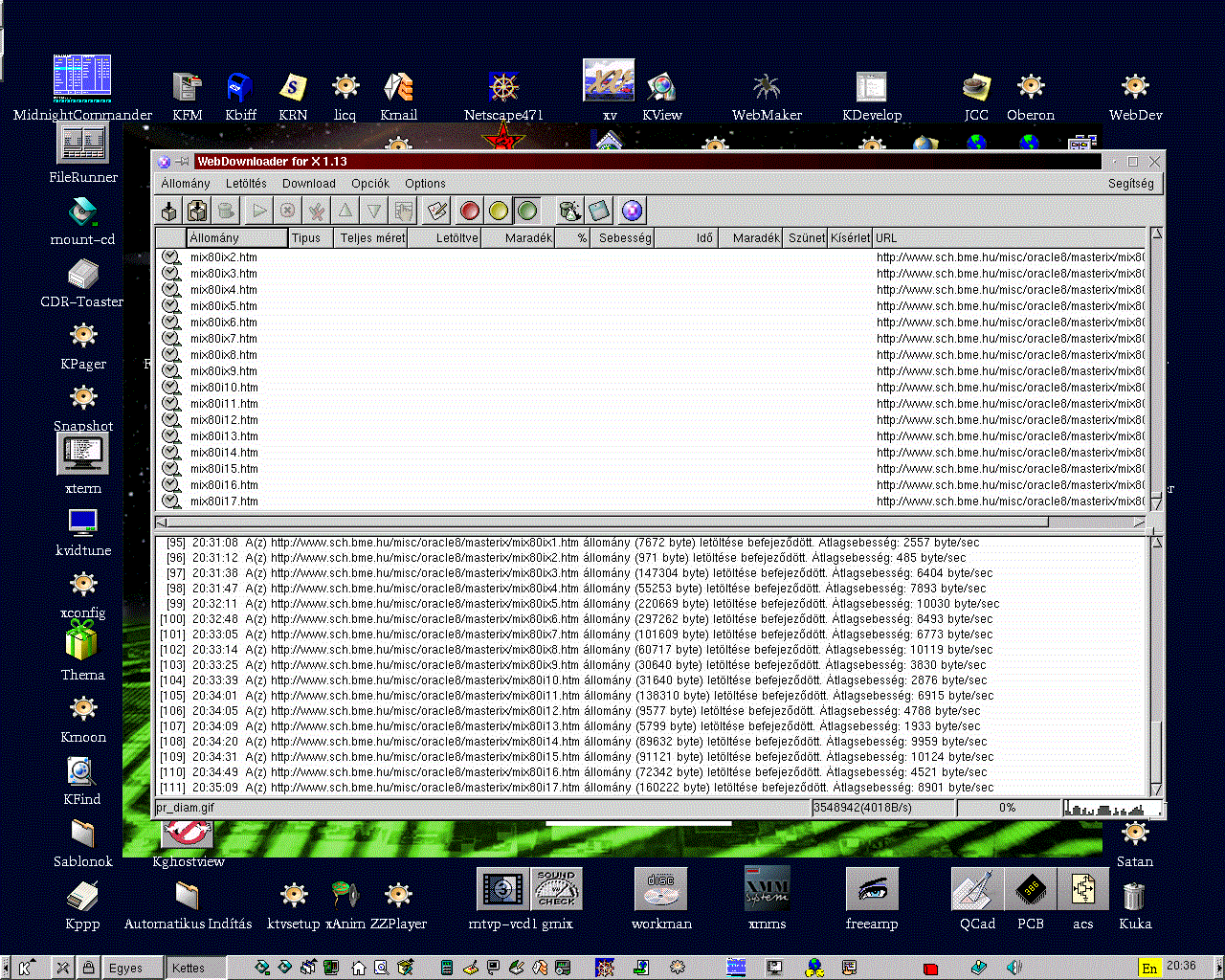
Task: Click the Teljes méret column header
Action: [x=371, y=238]
